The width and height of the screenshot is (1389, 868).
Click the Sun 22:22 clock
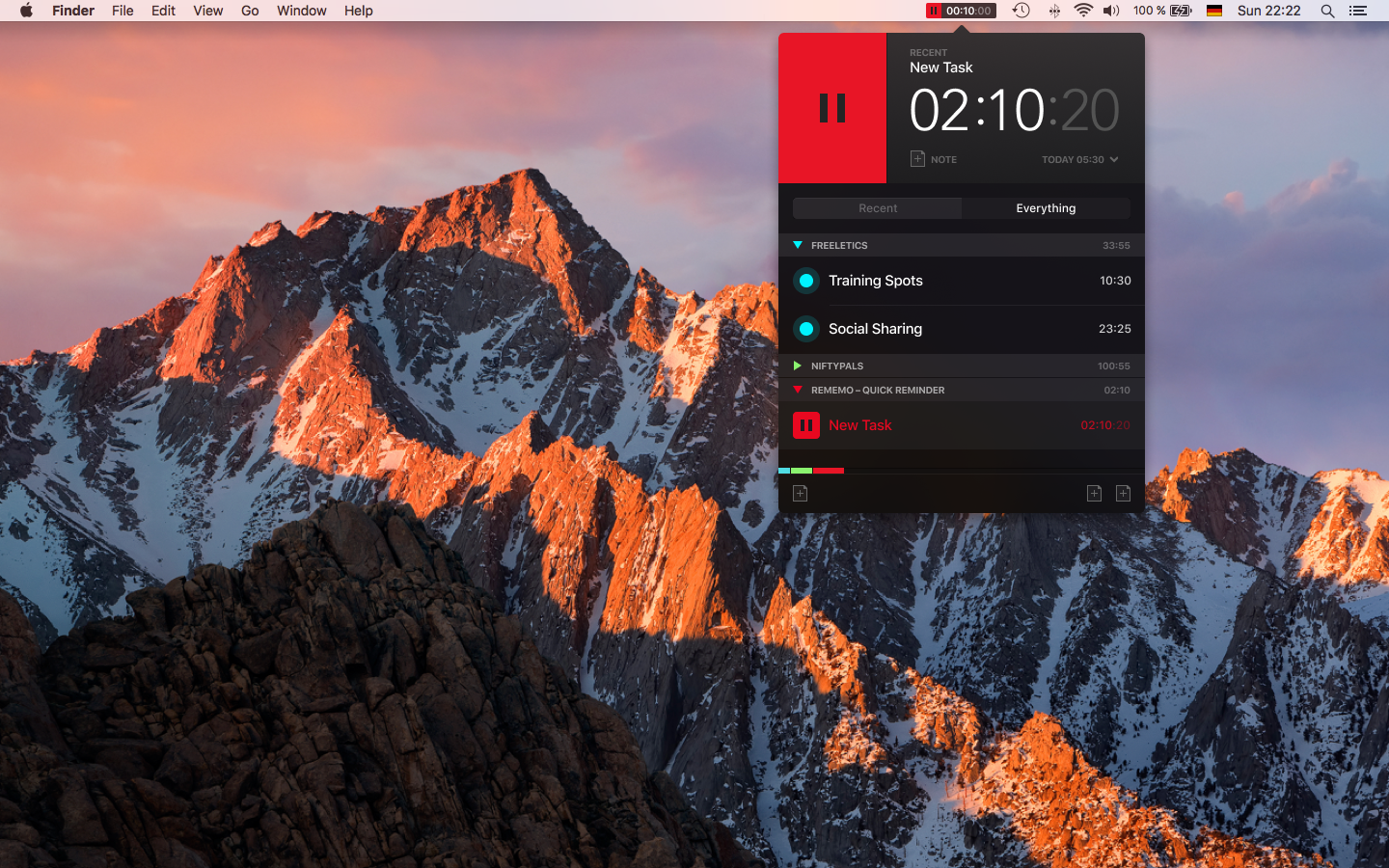point(1268,11)
